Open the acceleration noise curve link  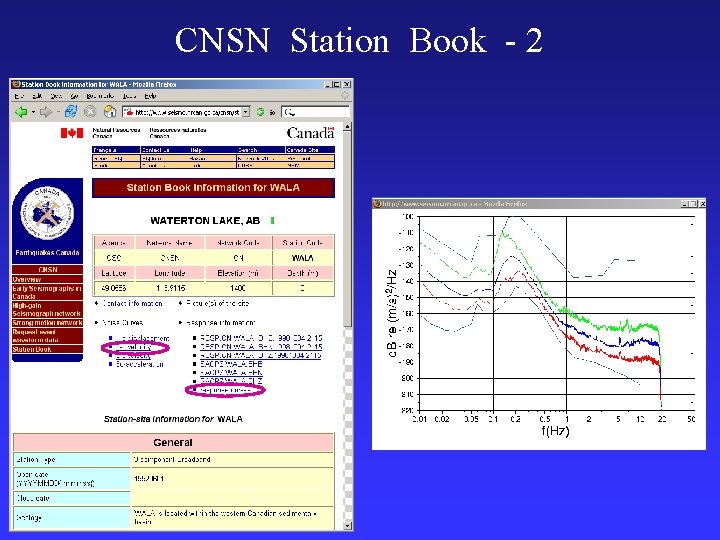[x=140, y=364]
